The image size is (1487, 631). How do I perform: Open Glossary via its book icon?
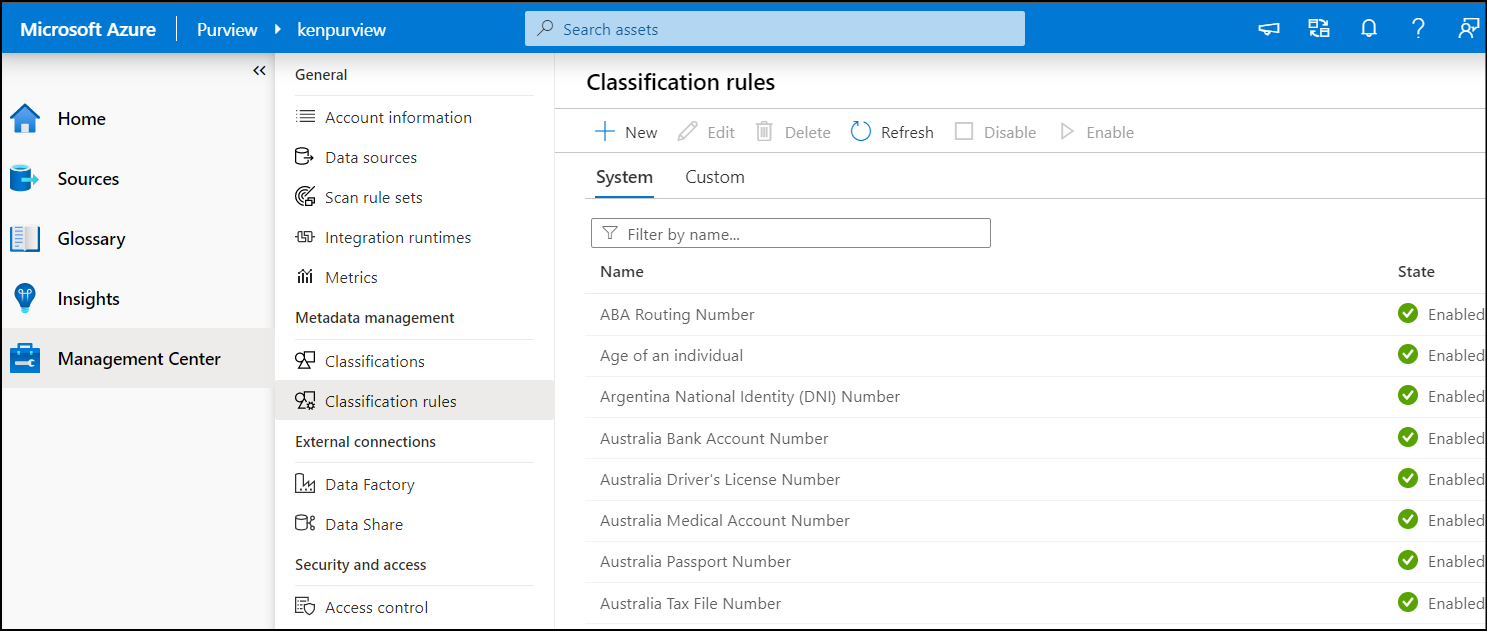25,239
